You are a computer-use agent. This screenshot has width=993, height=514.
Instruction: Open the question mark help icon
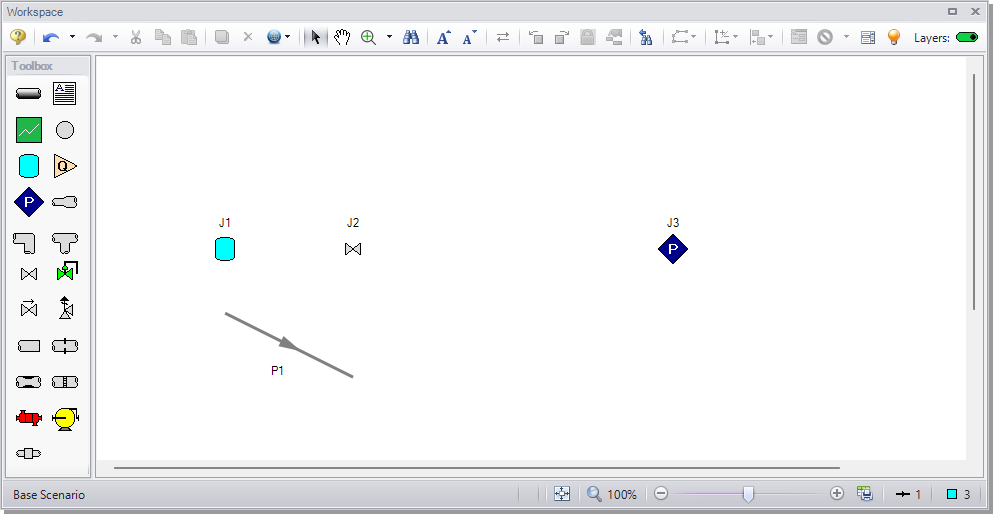pos(18,37)
